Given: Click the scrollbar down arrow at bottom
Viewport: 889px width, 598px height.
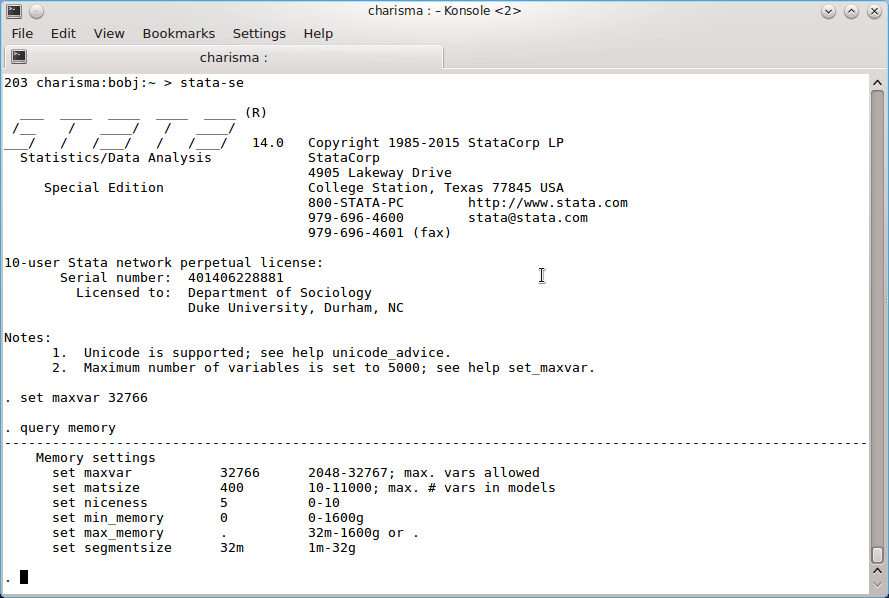Looking at the screenshot, I should coord(877,584).
